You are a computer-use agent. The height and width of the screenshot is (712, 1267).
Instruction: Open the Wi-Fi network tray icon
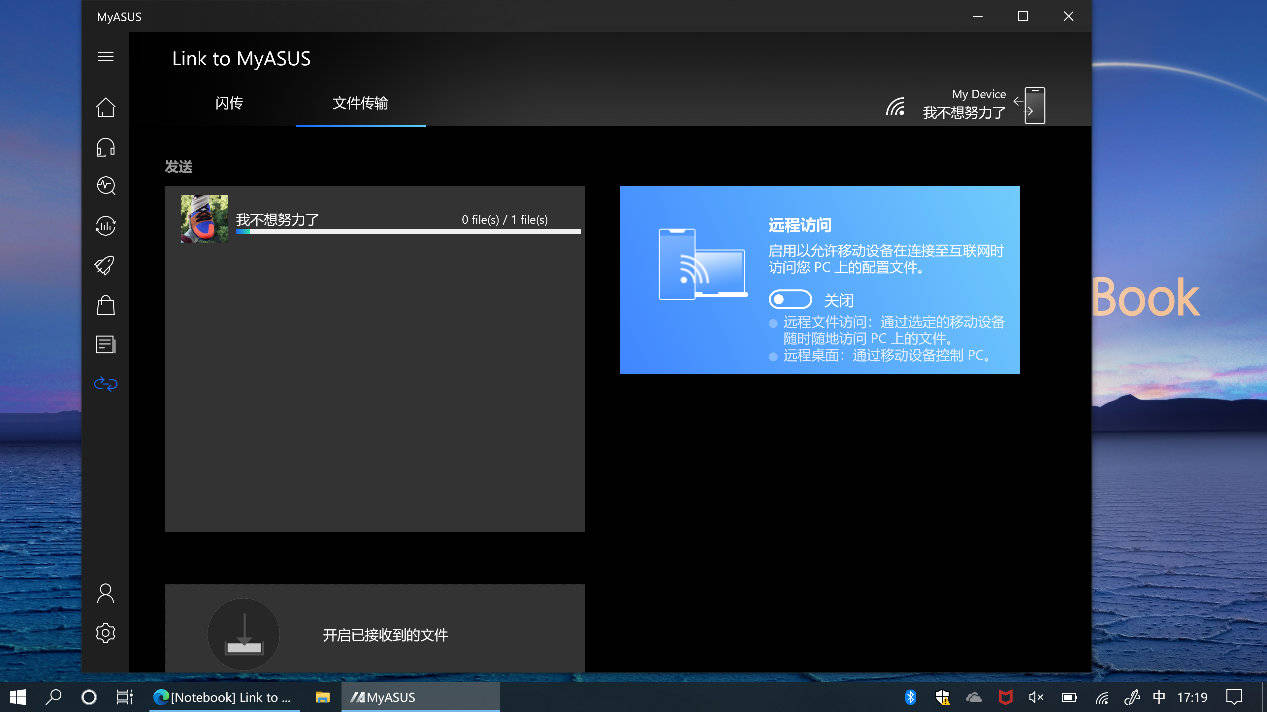(1101, 697)
